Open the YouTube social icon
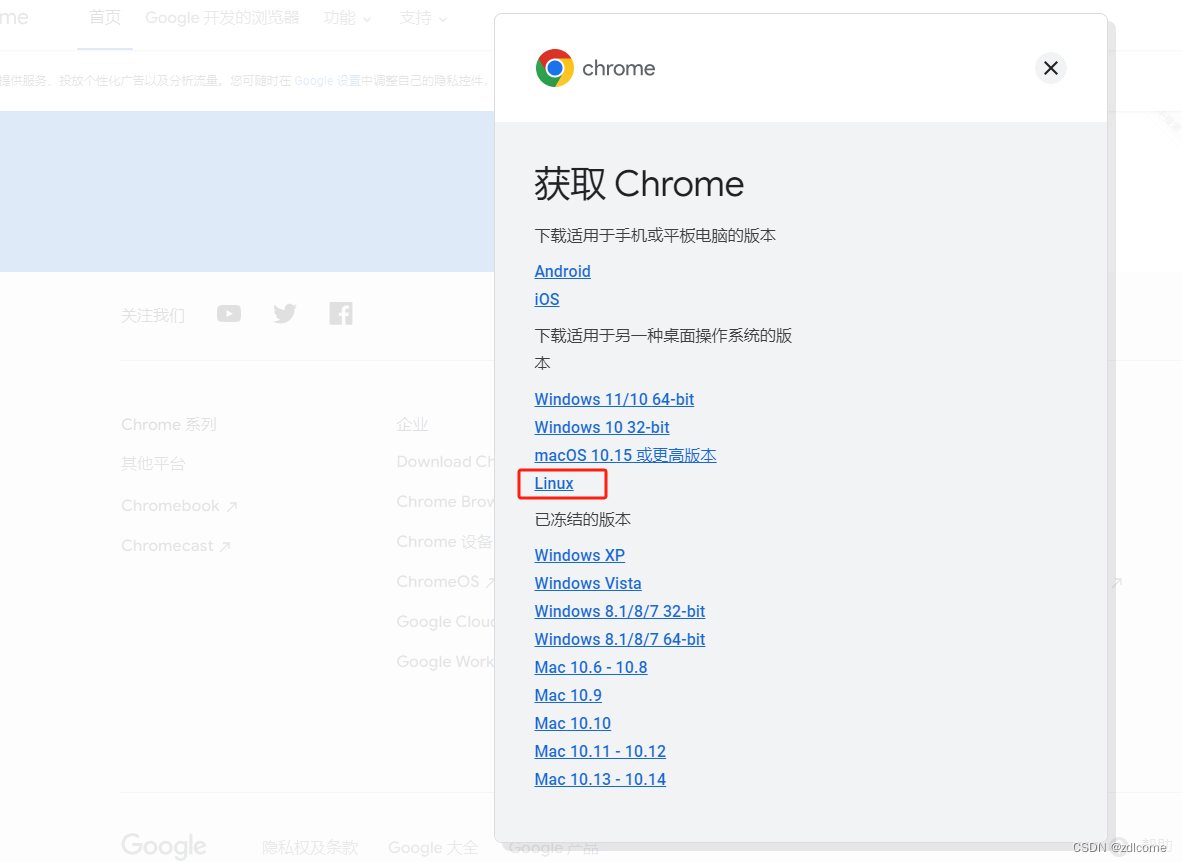 click(228, 314)
